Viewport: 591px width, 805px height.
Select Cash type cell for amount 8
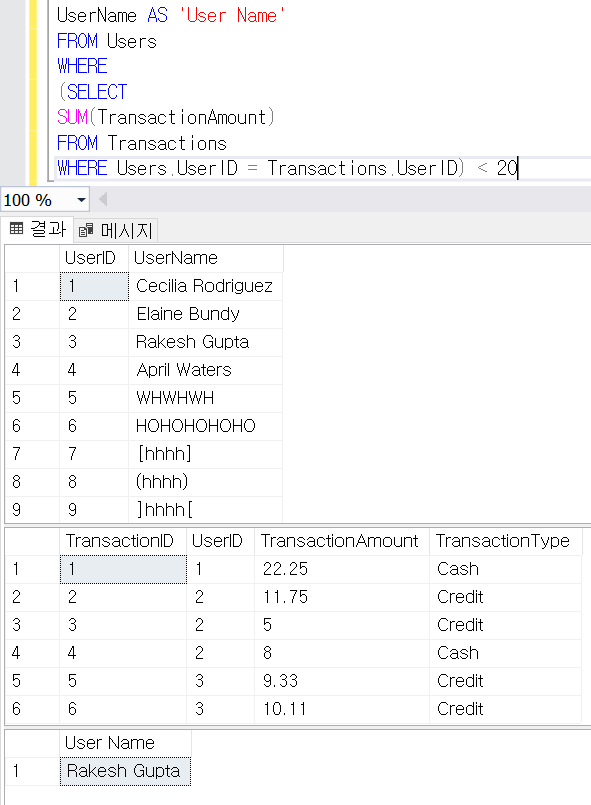506,653
